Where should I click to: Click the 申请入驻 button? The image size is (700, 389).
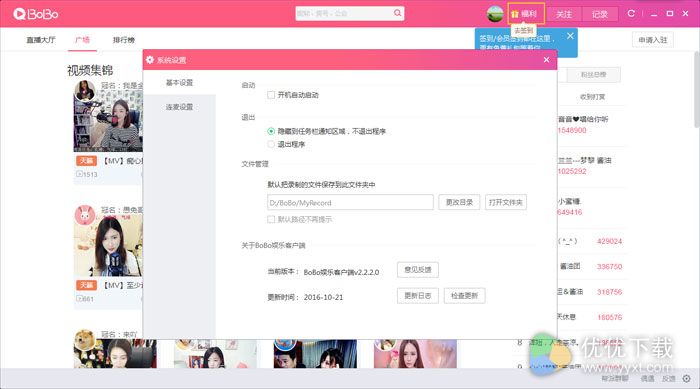coord(653,40)
